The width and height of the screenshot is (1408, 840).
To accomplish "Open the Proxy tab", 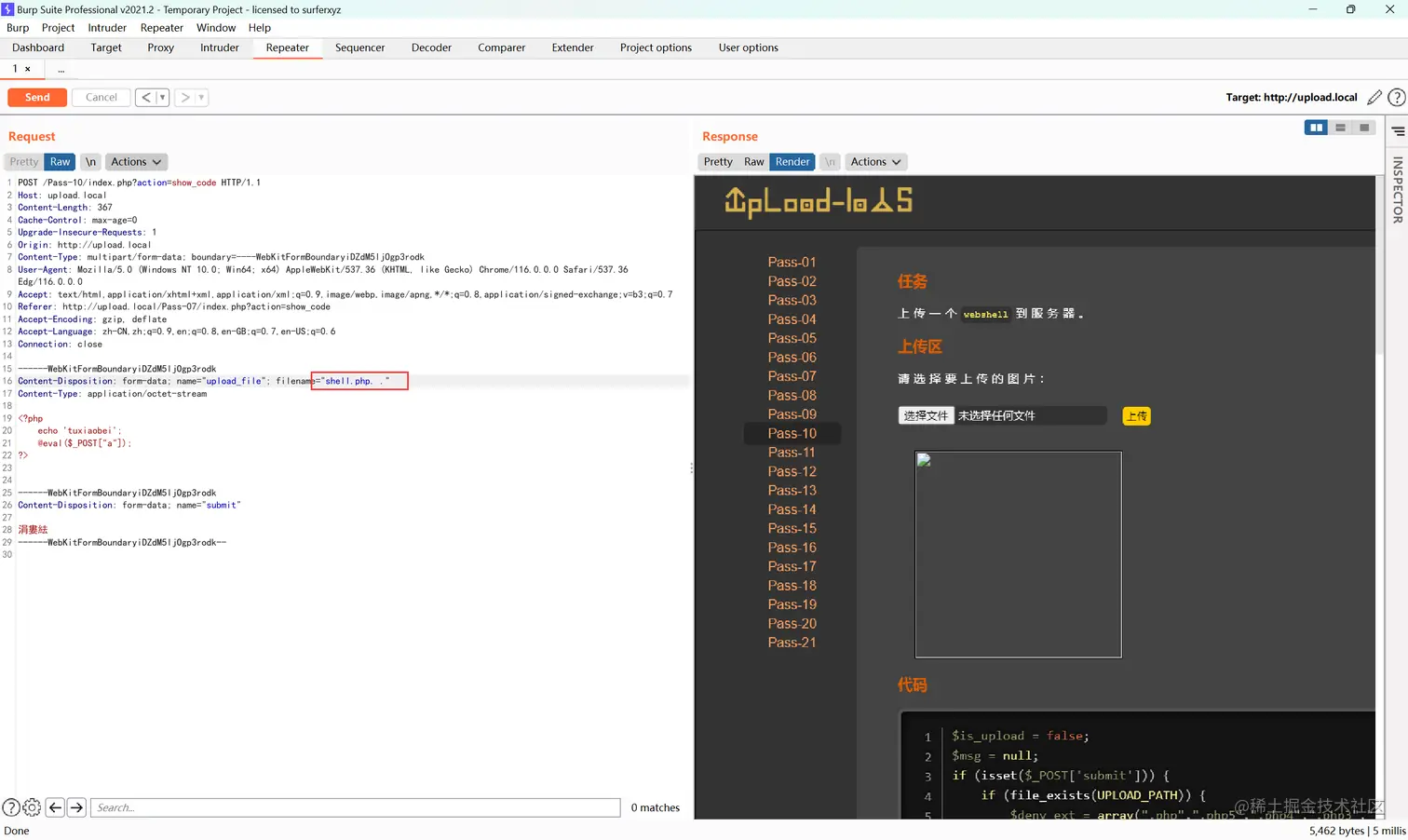I will (x=160, y=47).
